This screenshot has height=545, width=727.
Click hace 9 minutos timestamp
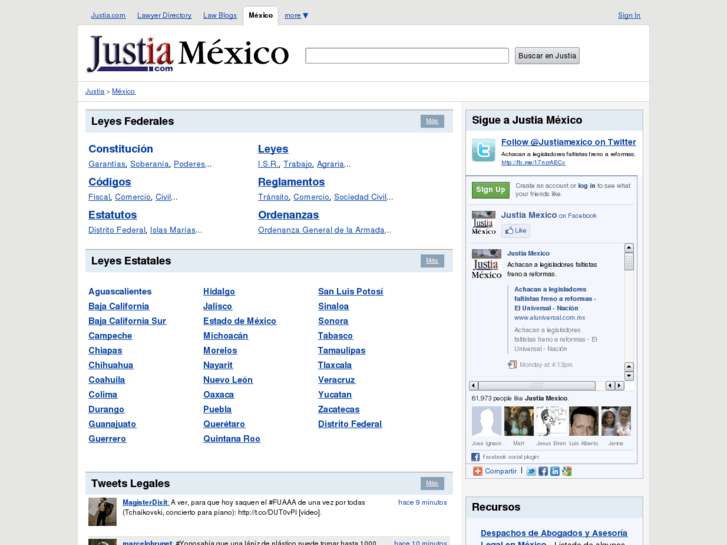[x=422, y=502]
